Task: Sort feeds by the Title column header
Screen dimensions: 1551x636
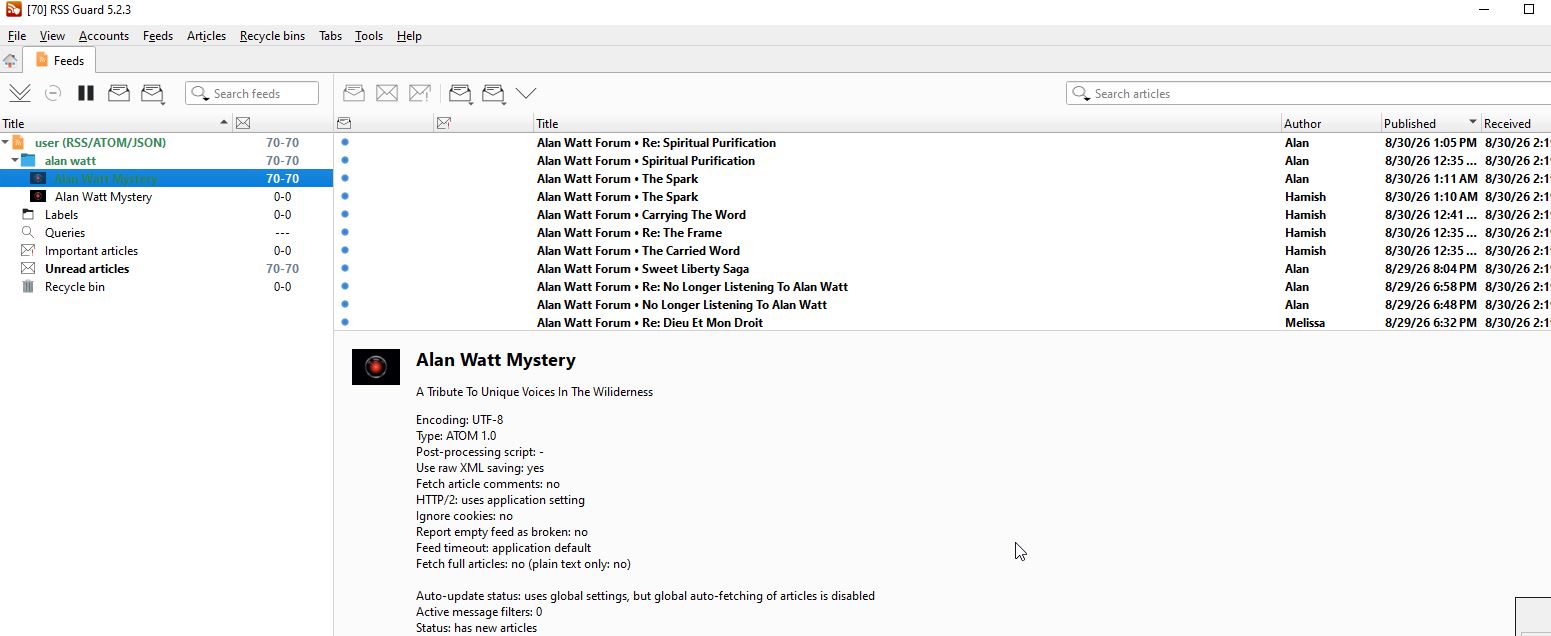Action: (116, 123)
